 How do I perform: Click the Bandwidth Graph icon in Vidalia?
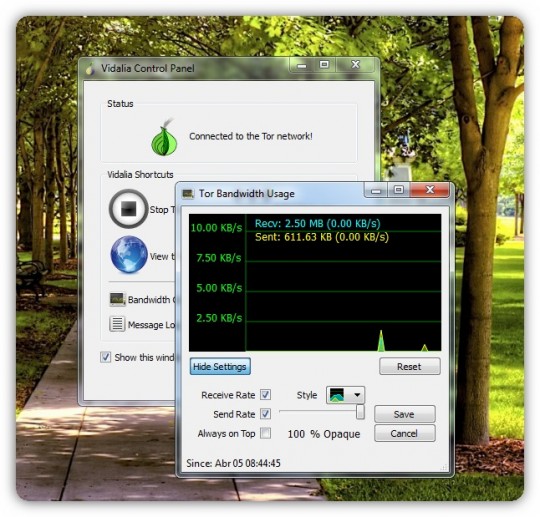tap(117, 299)
